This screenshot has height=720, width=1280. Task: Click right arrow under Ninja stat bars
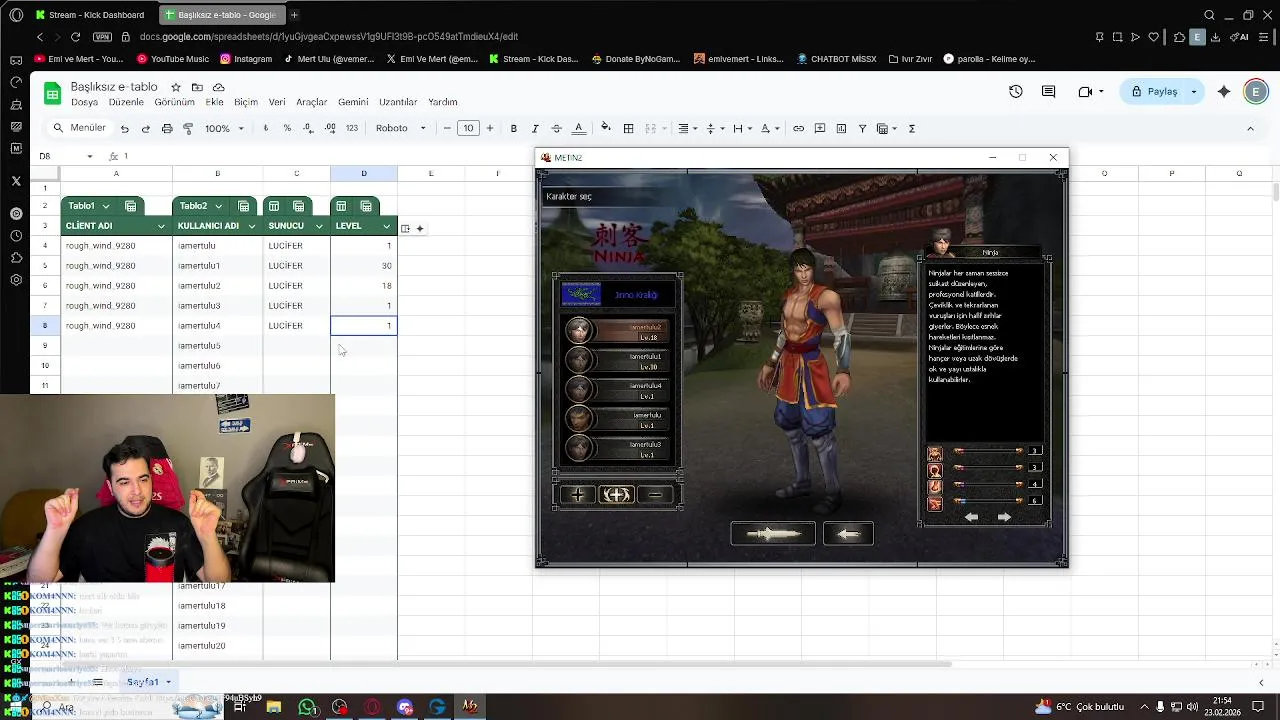(1004, 517)
